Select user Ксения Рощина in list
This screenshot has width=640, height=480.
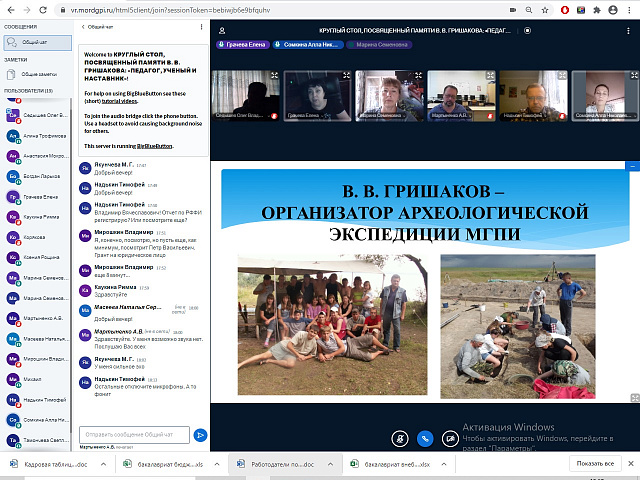click(x=38, y=258)
